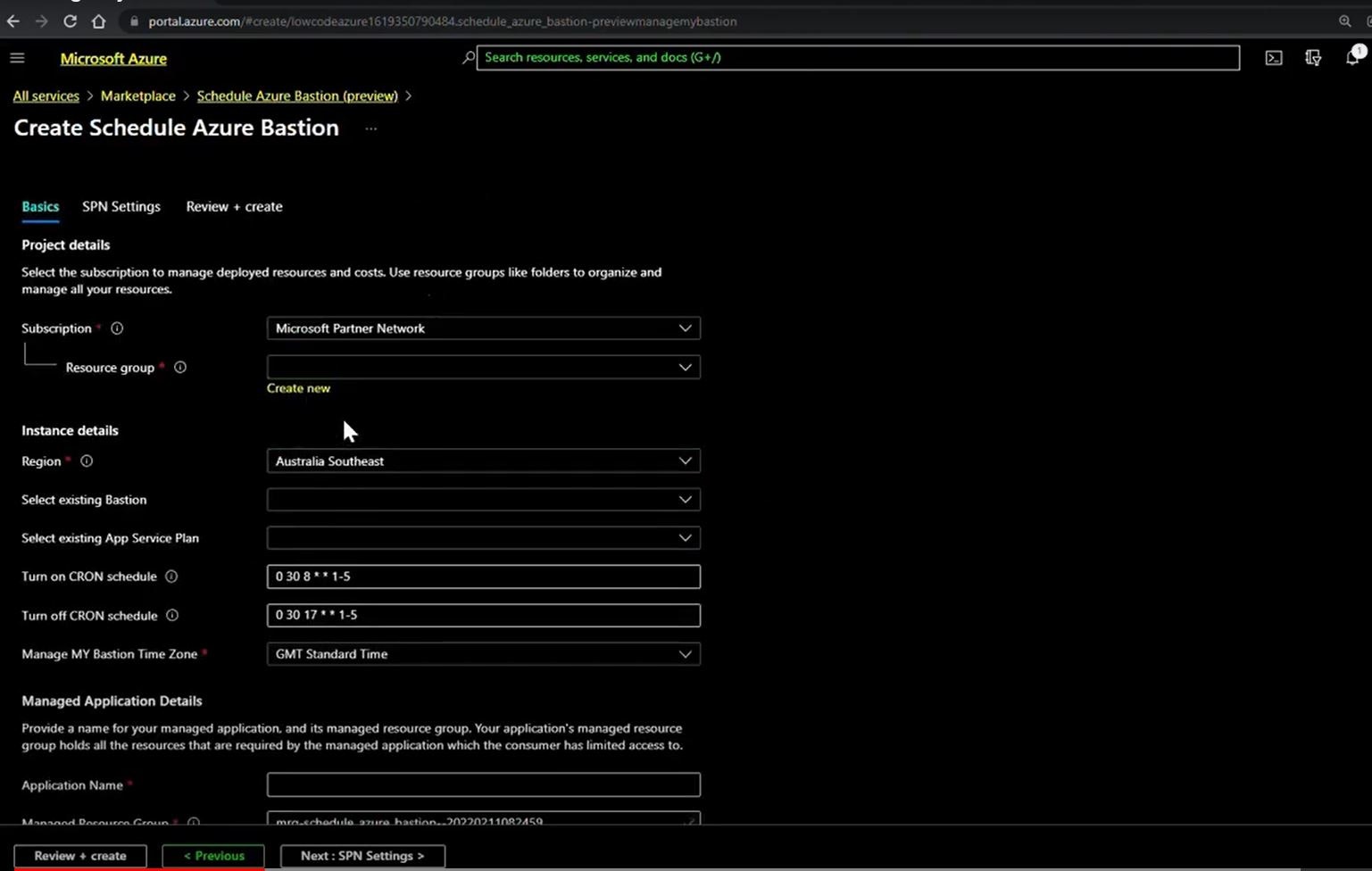Open the ellipsis menu beside page title
Image resolution: width=1372 pixels, height=871 pixels.
tap(371, 129)
